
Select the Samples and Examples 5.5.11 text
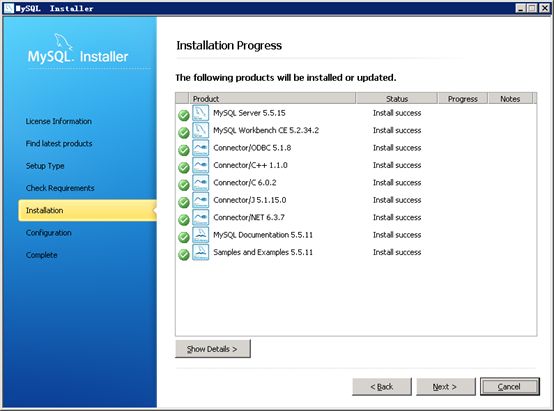point(263,252)
